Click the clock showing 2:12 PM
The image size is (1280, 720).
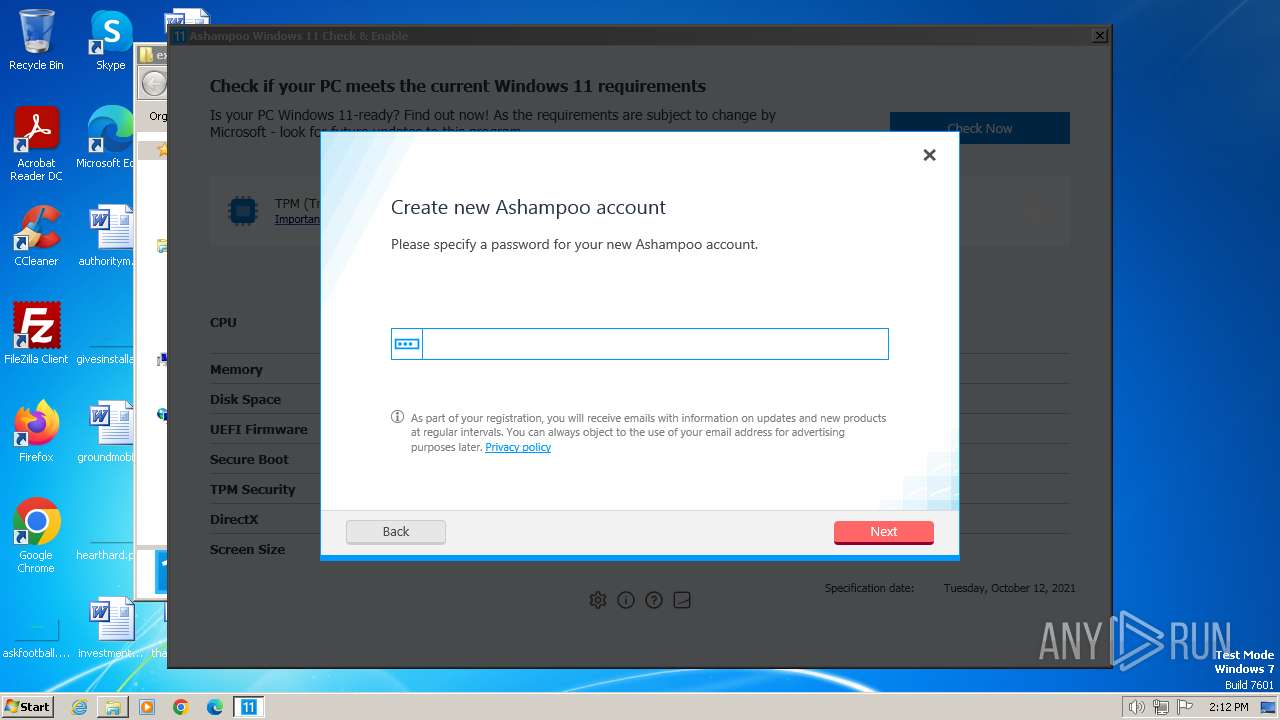1228,707
